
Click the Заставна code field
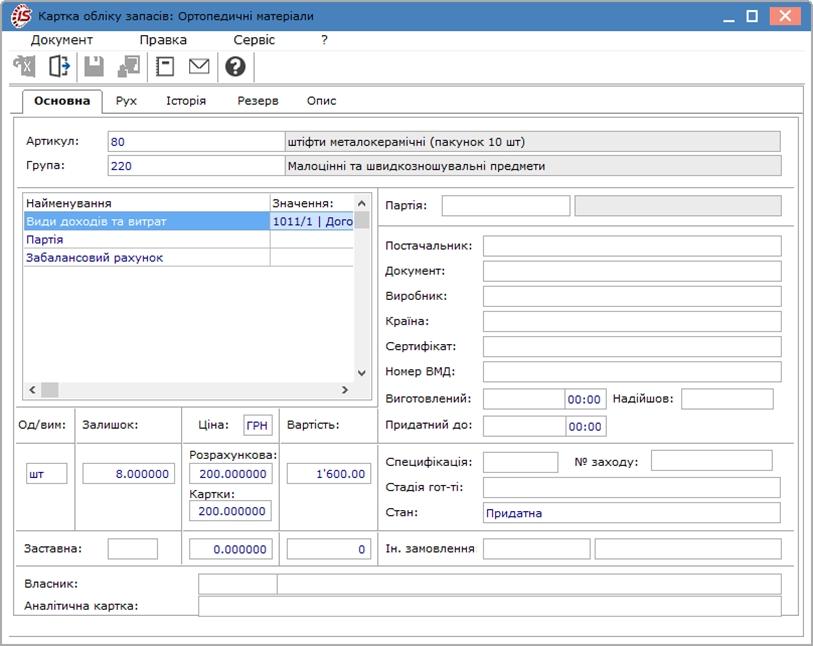(x=133, y=549)
